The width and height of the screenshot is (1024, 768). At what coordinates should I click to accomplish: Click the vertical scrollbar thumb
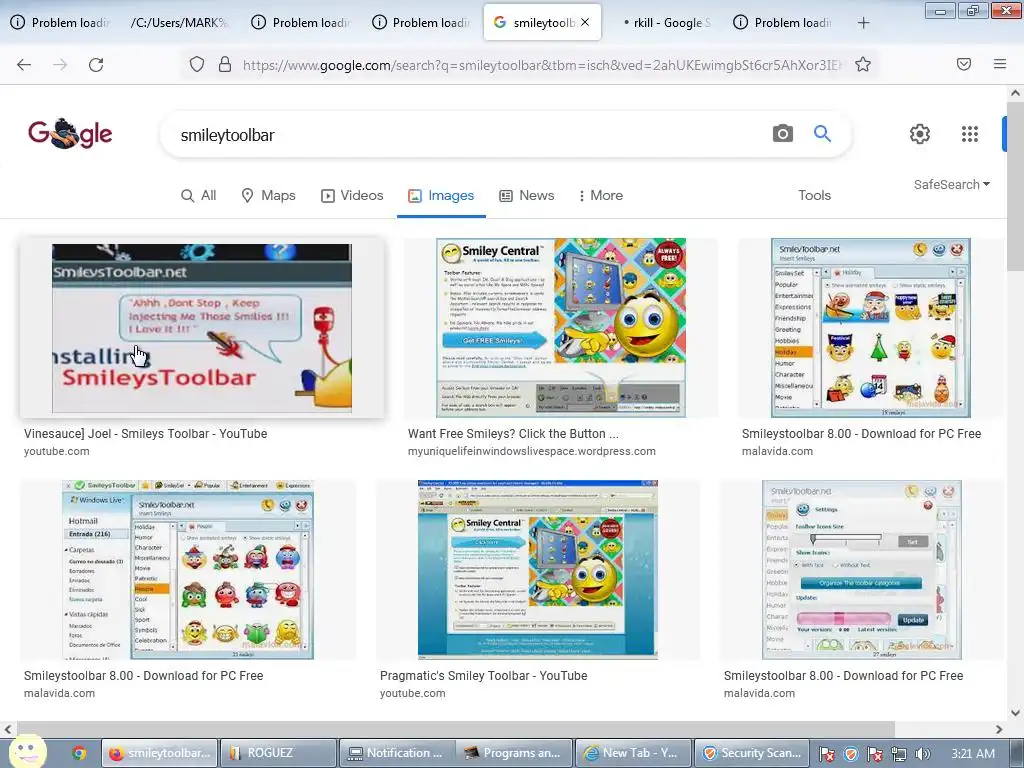point(1015,186)
